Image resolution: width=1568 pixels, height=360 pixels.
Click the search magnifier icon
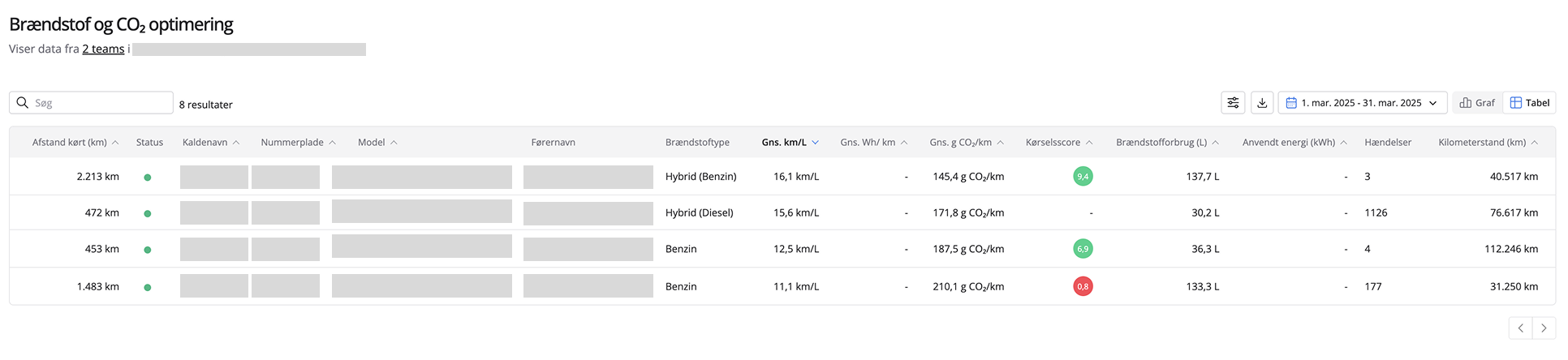pyautogui.click(x=23, y=103)
